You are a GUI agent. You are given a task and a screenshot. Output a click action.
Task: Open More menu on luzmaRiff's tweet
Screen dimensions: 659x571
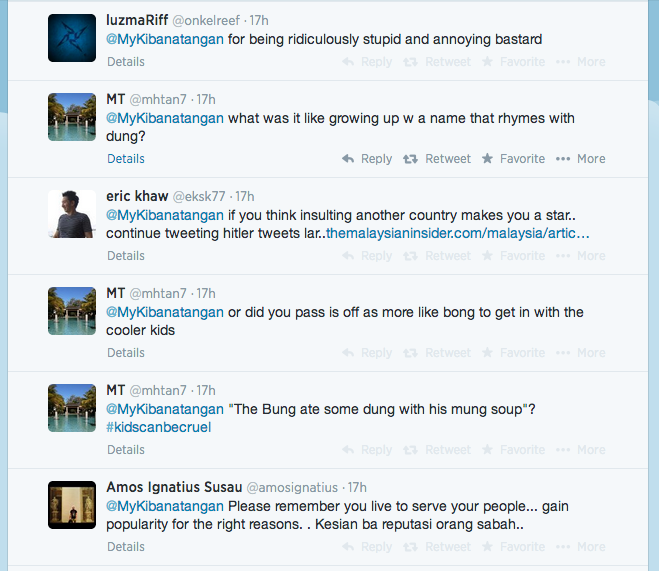point(581,62)
